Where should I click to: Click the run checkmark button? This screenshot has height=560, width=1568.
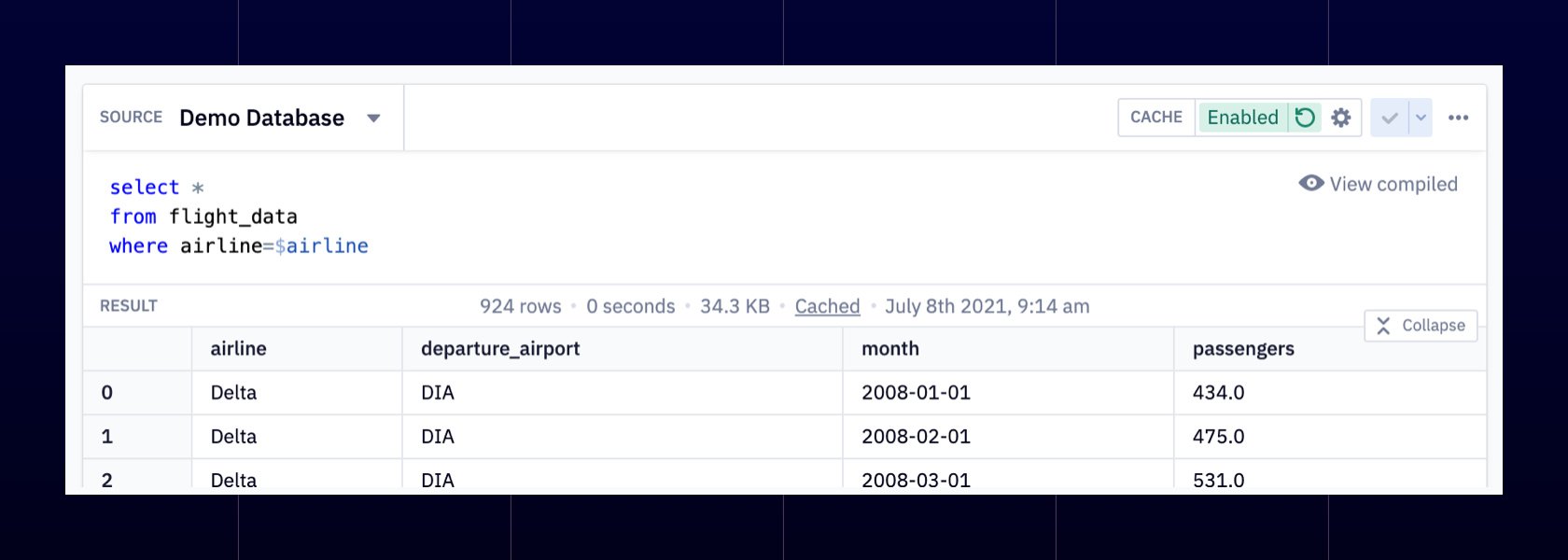click(1389, 118)
